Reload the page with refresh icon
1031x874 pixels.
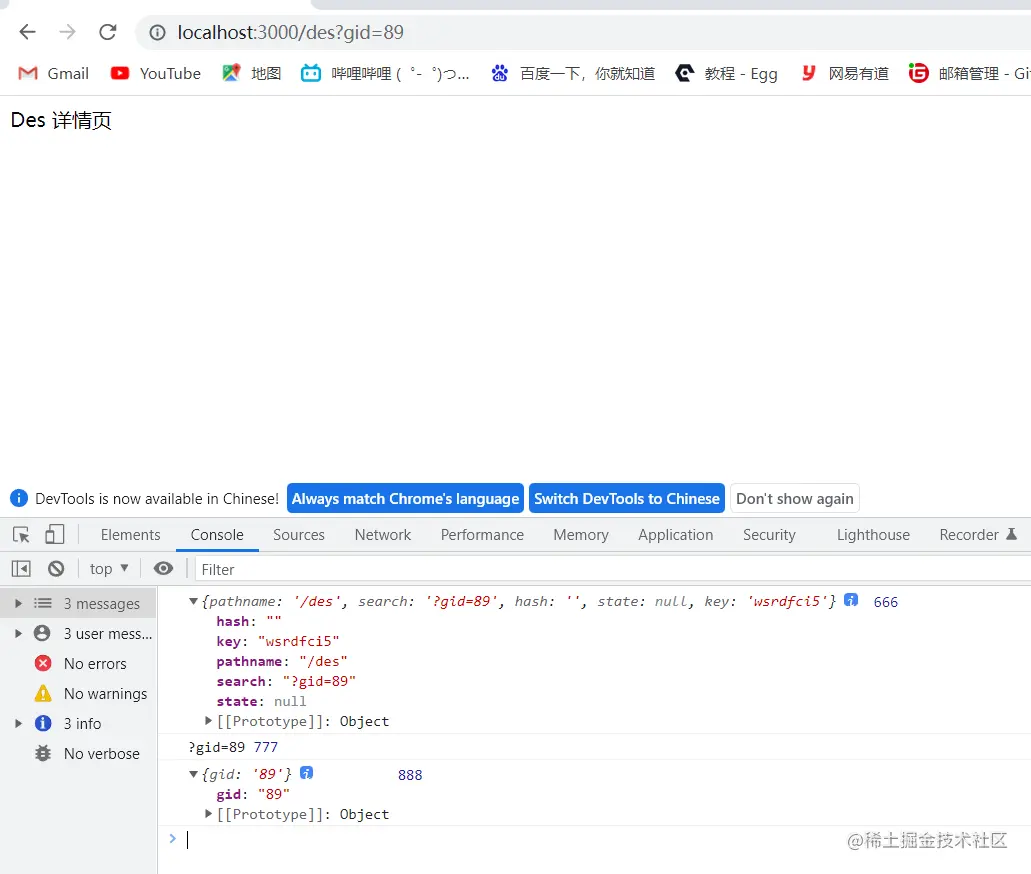click(107, 32)
